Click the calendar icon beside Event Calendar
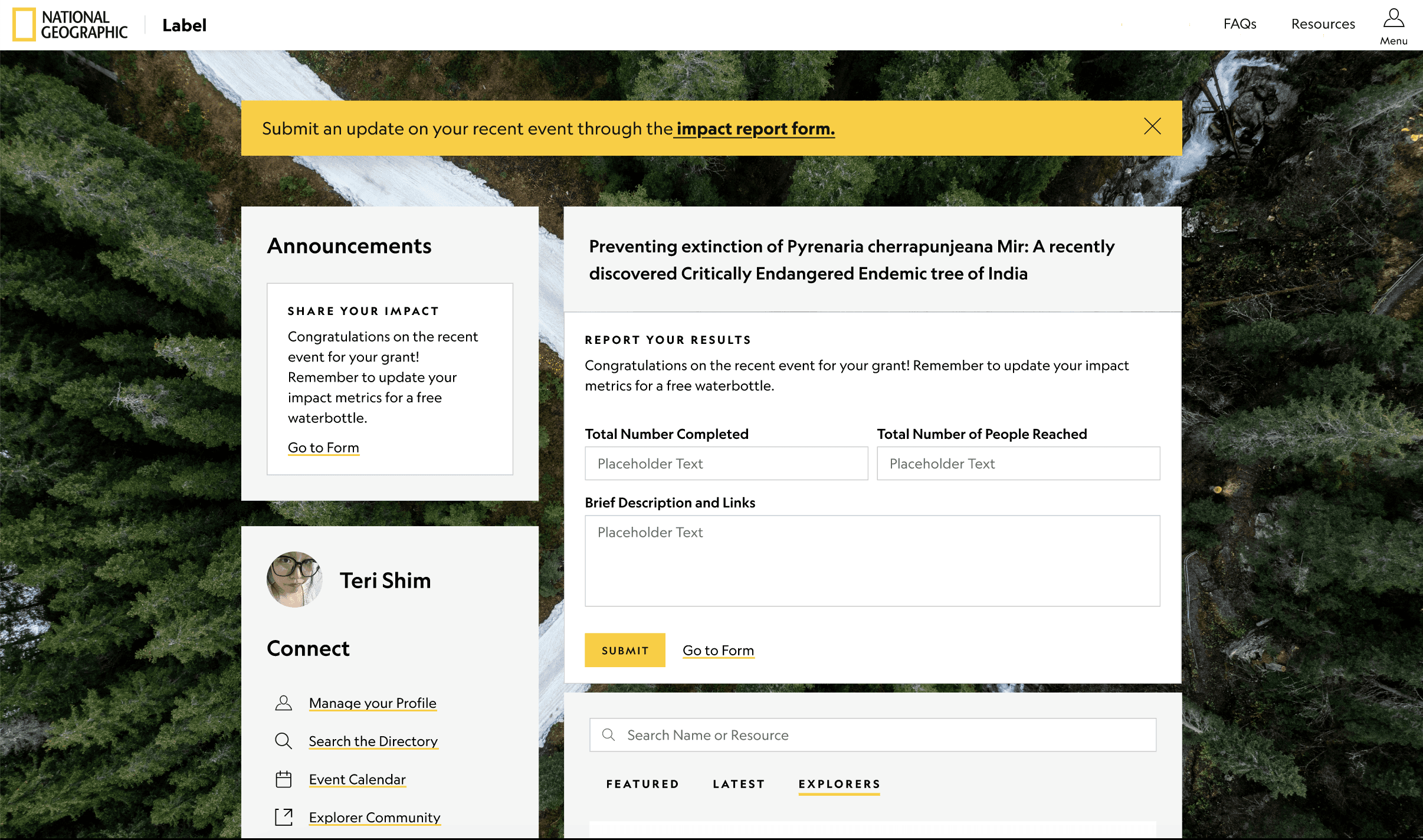 283,779
